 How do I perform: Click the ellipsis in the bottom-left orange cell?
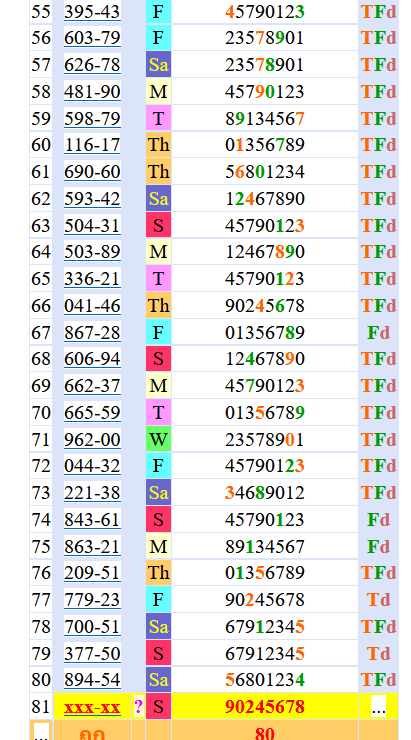(x=41, y=732)
